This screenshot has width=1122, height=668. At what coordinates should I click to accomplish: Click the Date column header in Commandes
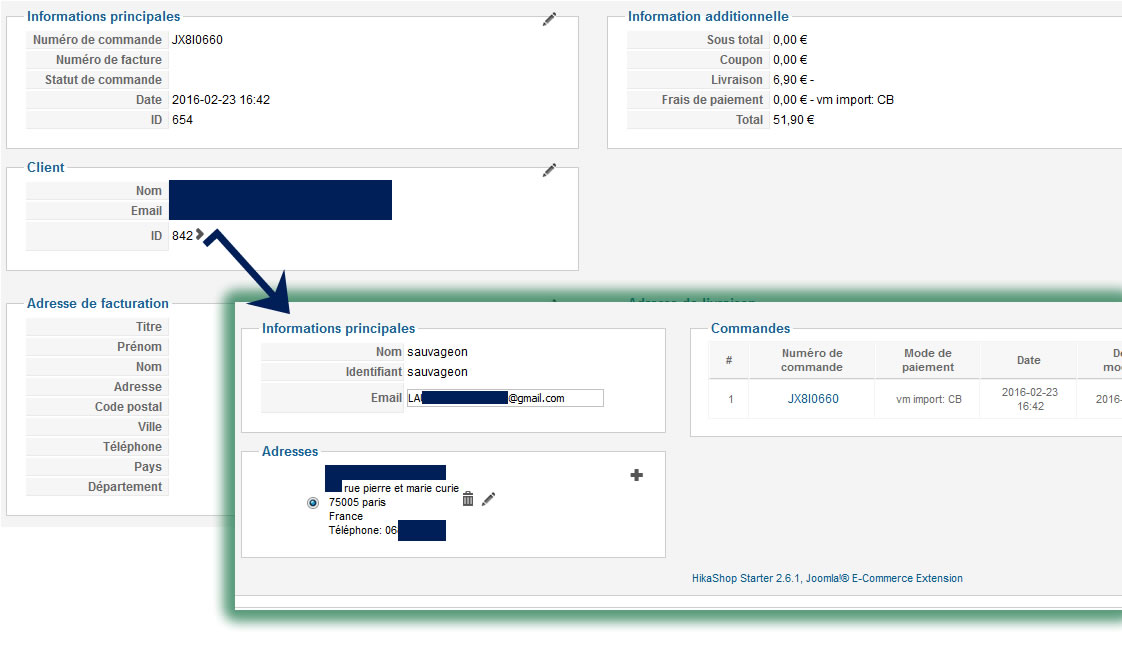point(1028,360)
